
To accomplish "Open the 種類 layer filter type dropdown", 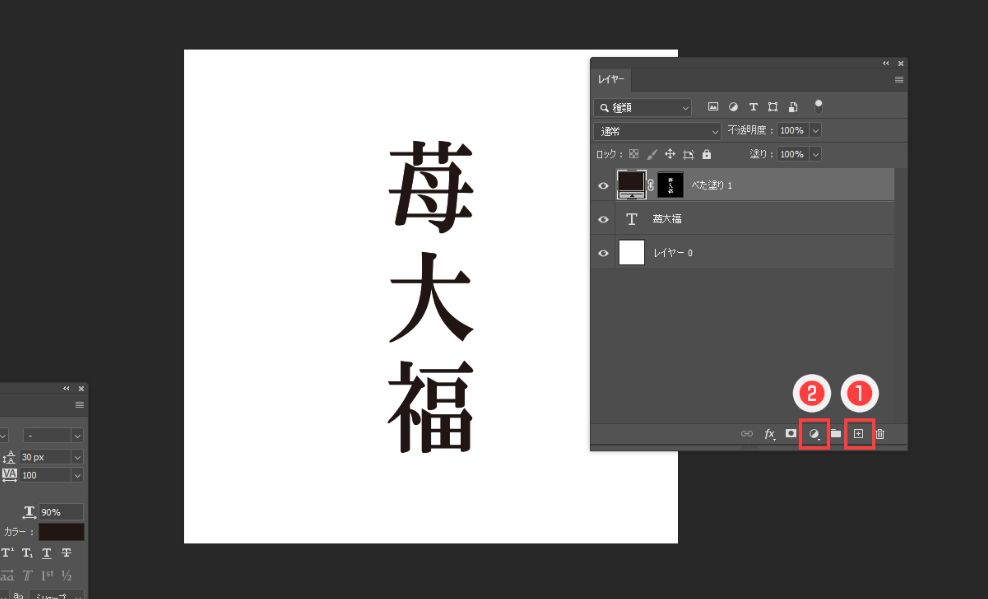I will click(x=642, y=108).
